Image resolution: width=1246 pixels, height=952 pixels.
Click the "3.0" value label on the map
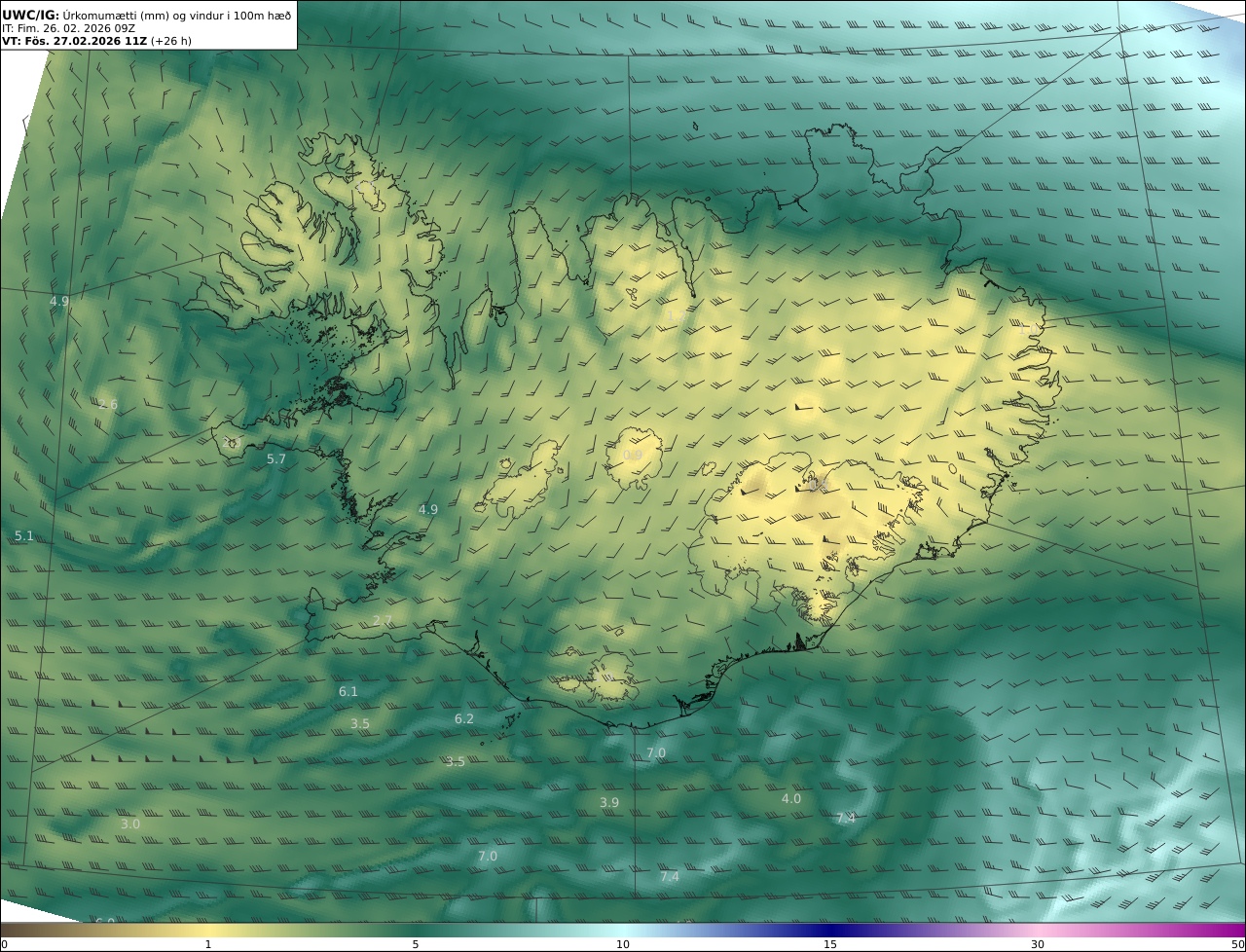[x=130, y=824]
